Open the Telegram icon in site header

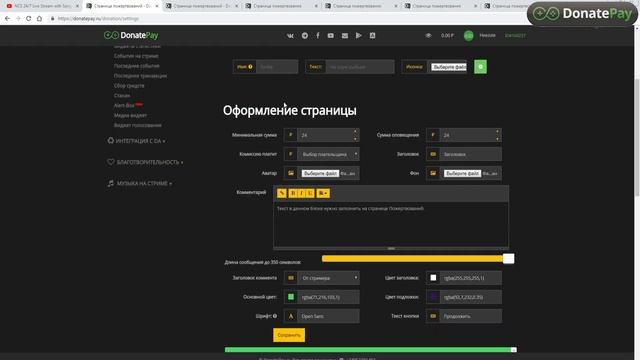pos(304,36)
